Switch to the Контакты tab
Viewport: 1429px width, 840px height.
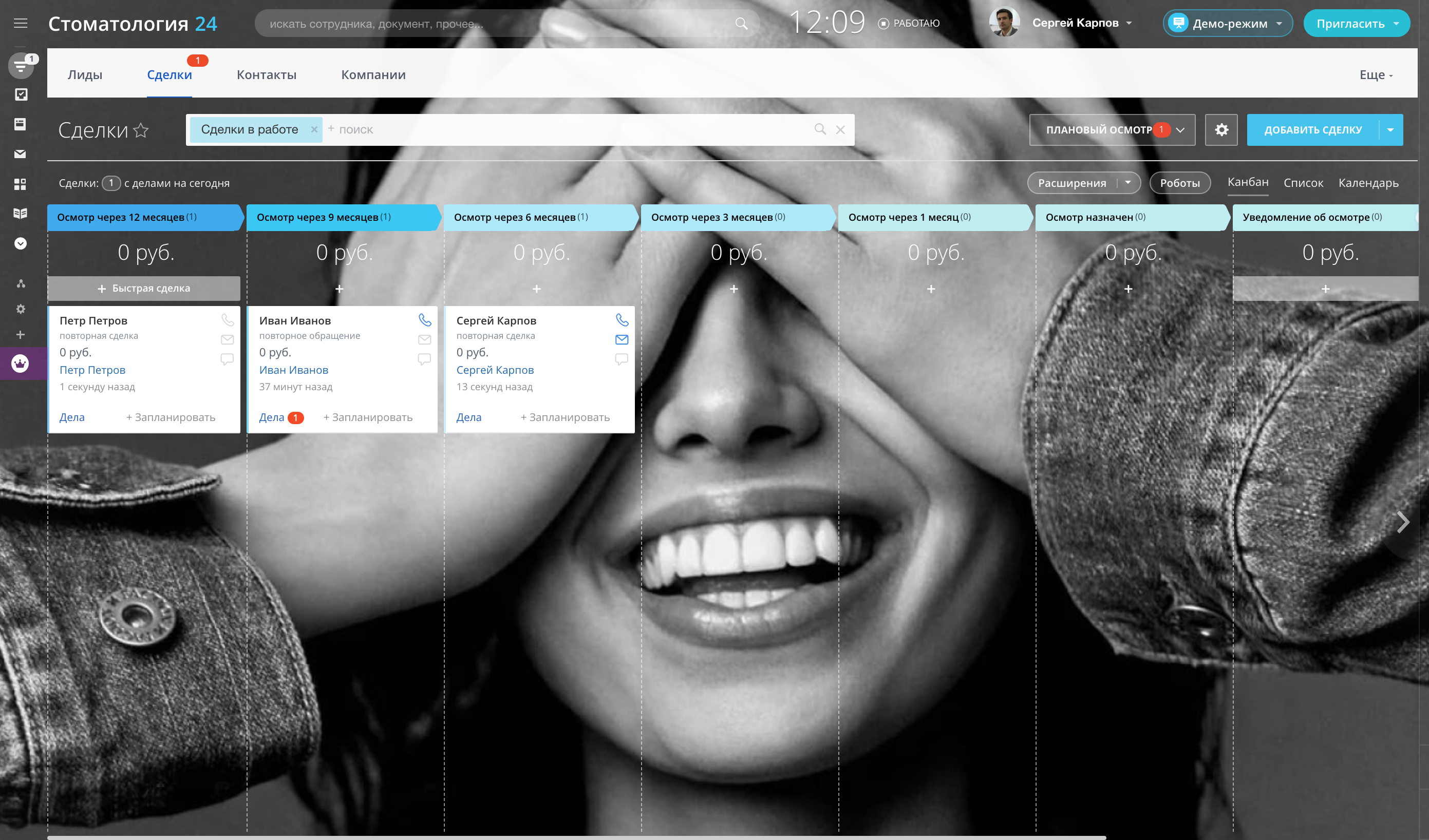[x=266, y=75]
